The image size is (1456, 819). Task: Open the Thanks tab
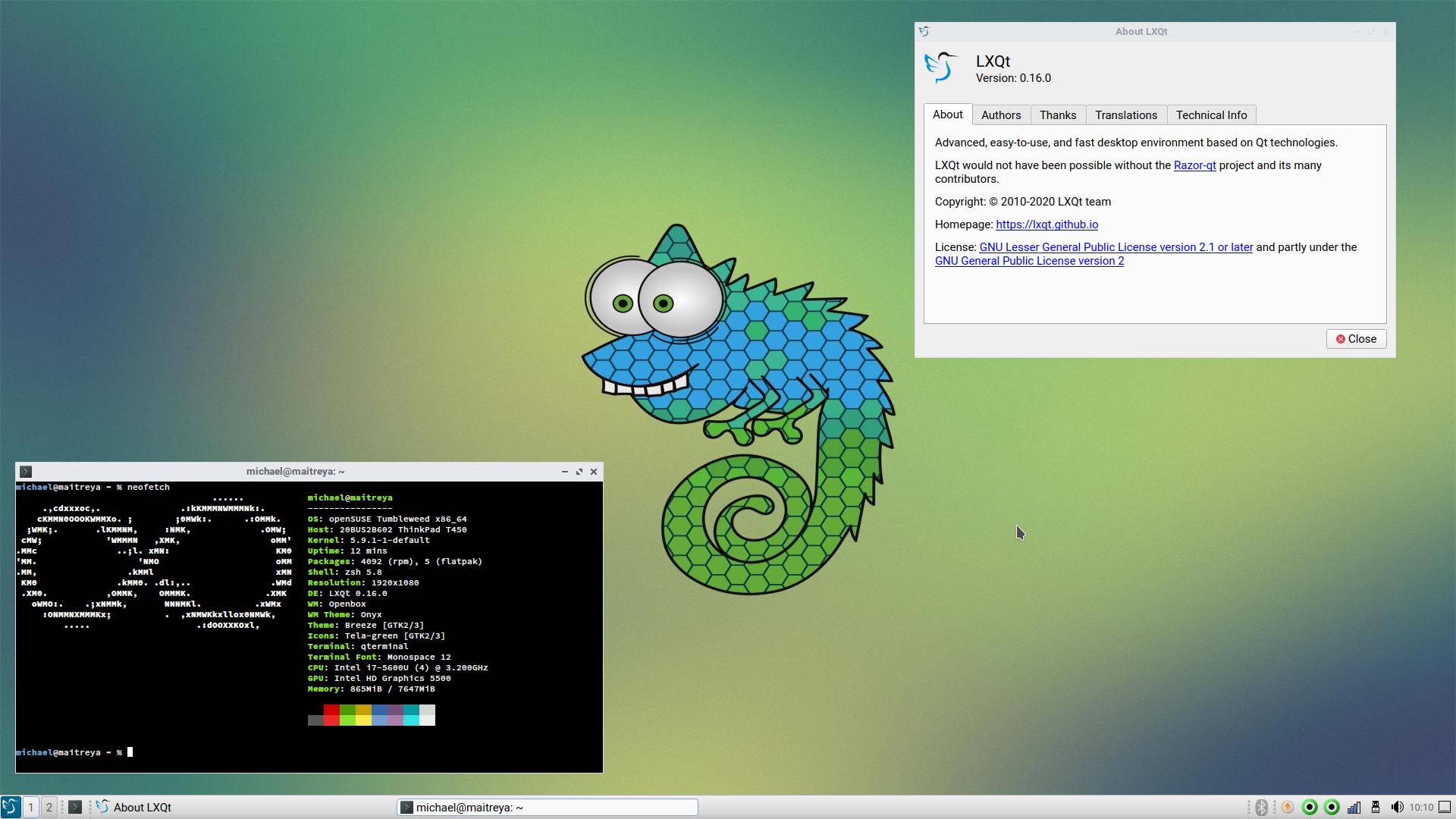(x=1057, y=115)
